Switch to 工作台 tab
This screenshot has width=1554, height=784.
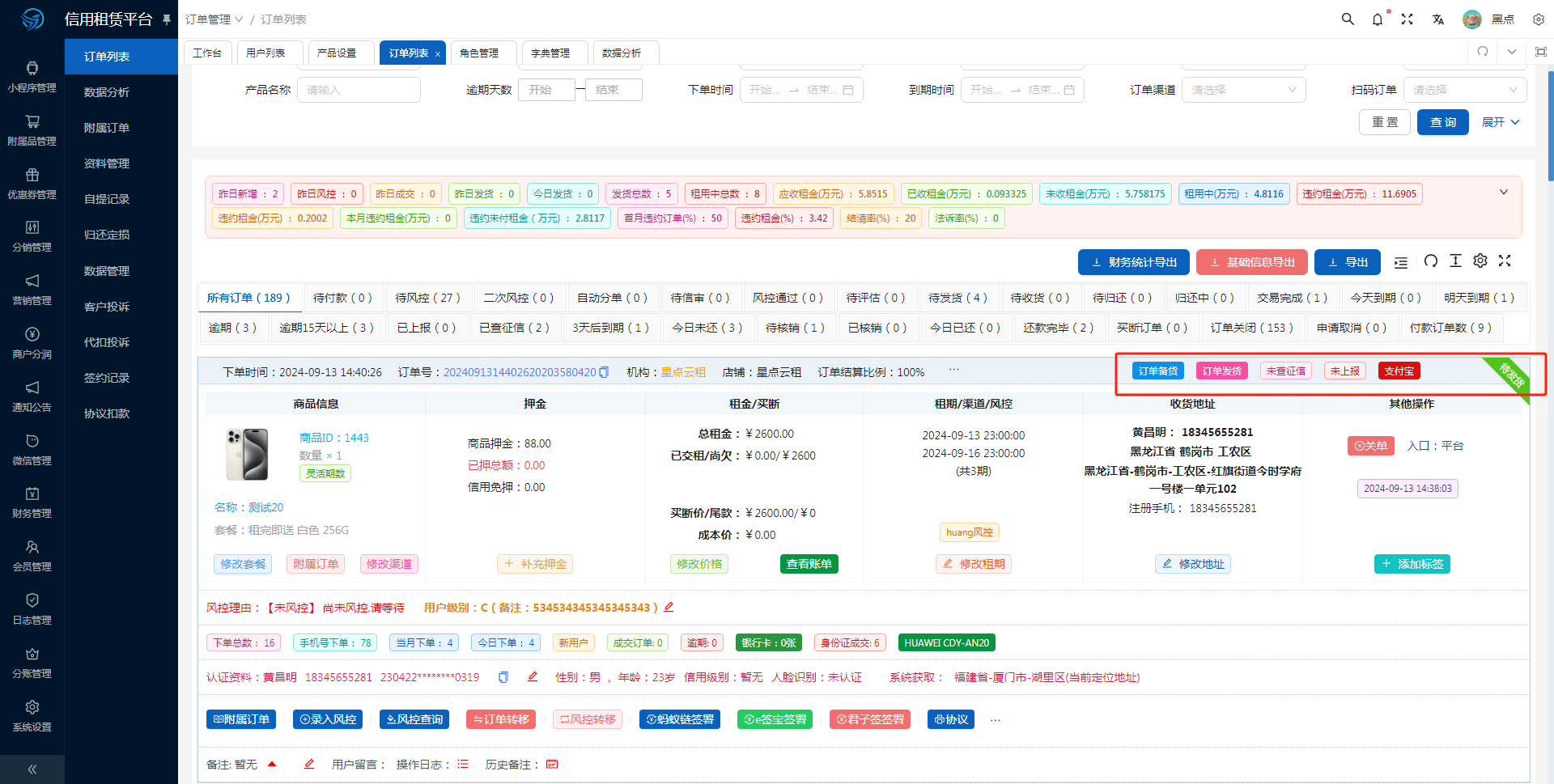[207, 53]
